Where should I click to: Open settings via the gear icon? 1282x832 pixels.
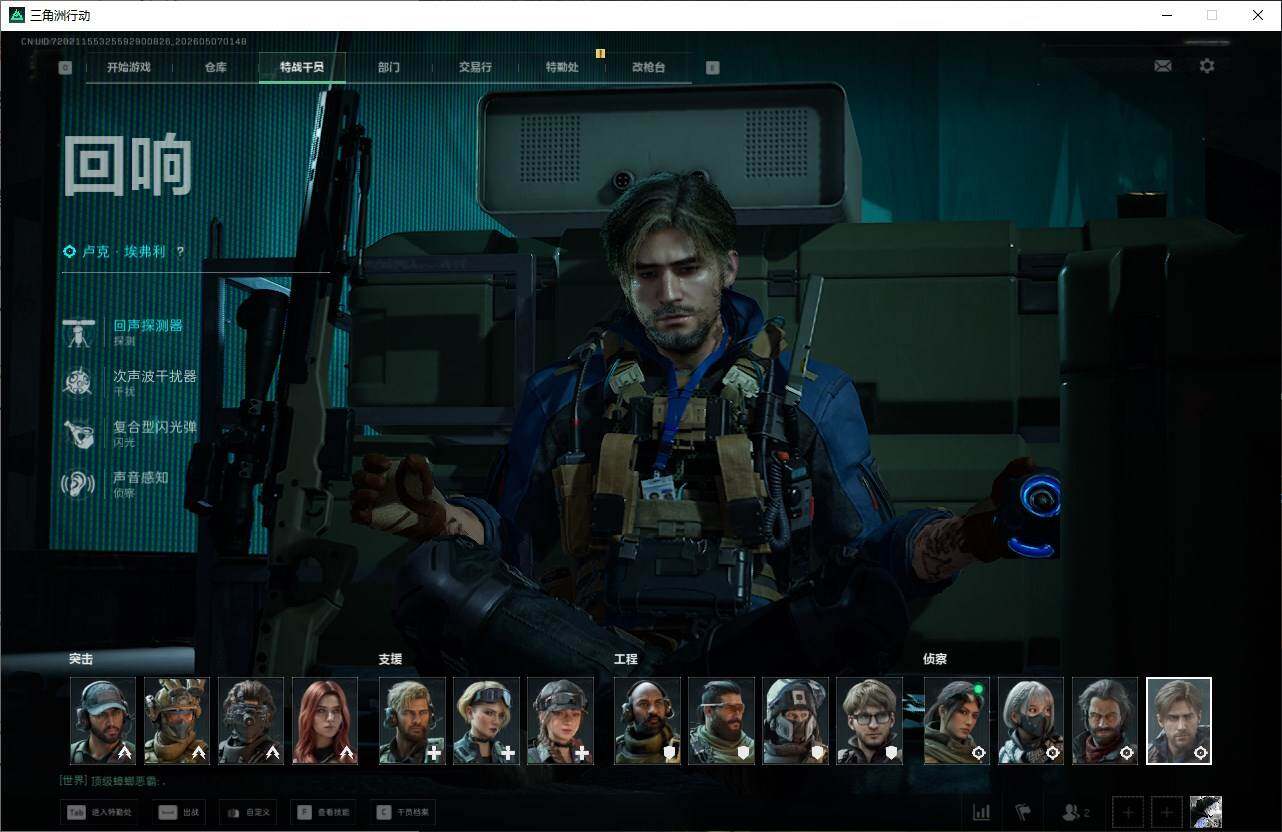point(1207,66)
